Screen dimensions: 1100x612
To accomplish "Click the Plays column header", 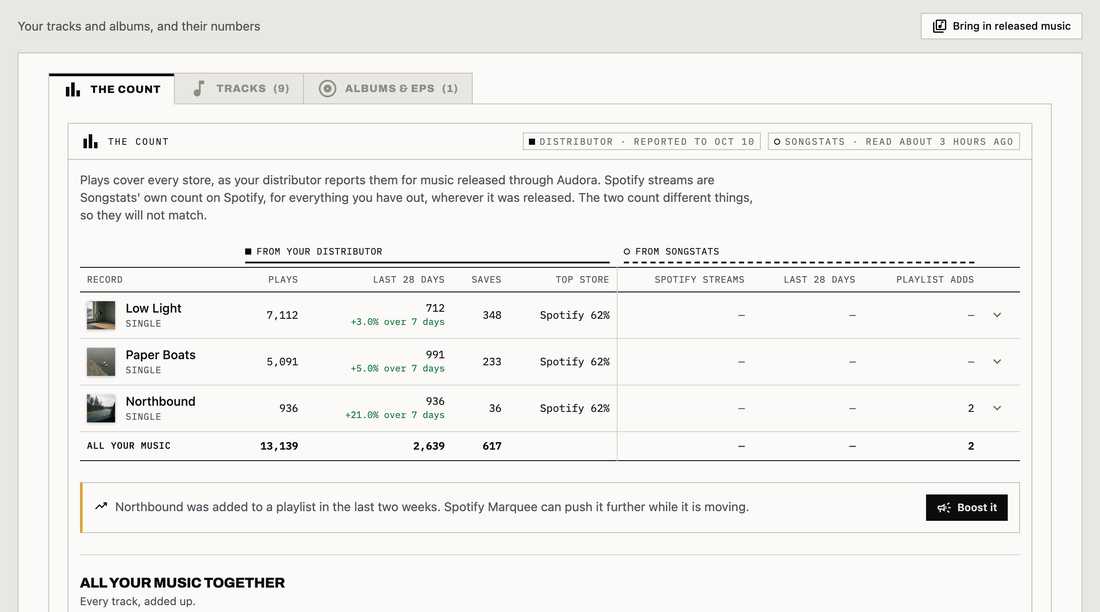I will 283,279.
